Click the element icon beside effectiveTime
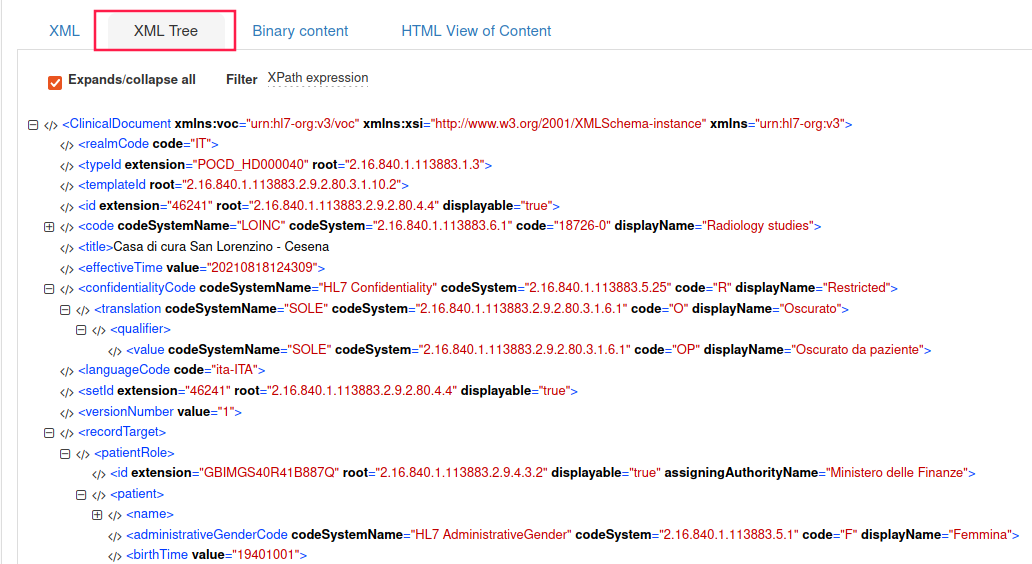This screenshot has height=564, width=1032. pos(66,268)
